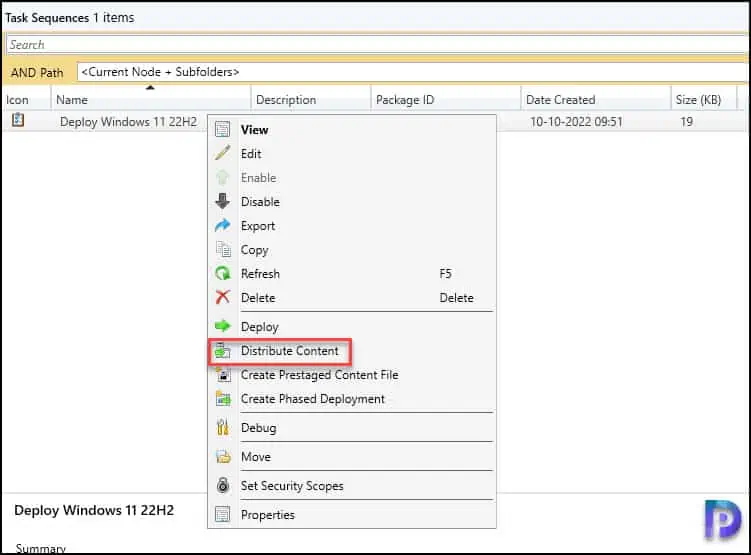Viewport: 751px width, 555px height.
Task: Click the Copy pages icon
Action: click(x=222, y=249)
